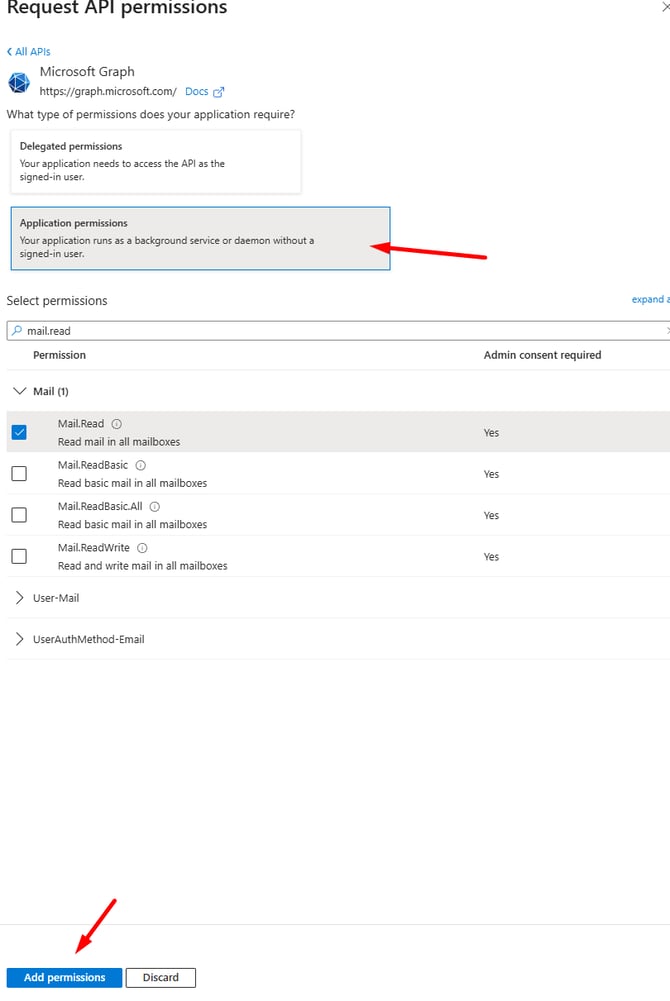Uncheck the Mail.Read permission checkbox
This screenshot has width=670, height=1001.
tap(19, 432)
